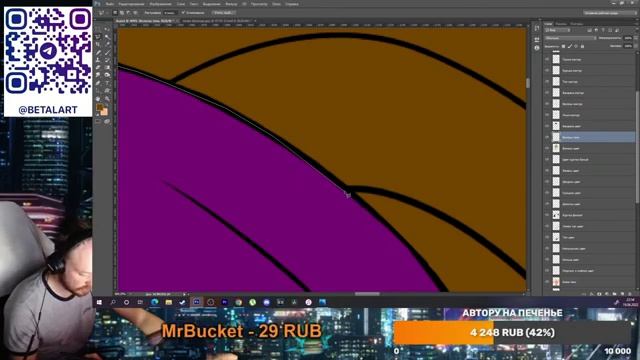
Task: Open the Lasso tool preset picker in options bar
Action: click(x=102, y=13)
